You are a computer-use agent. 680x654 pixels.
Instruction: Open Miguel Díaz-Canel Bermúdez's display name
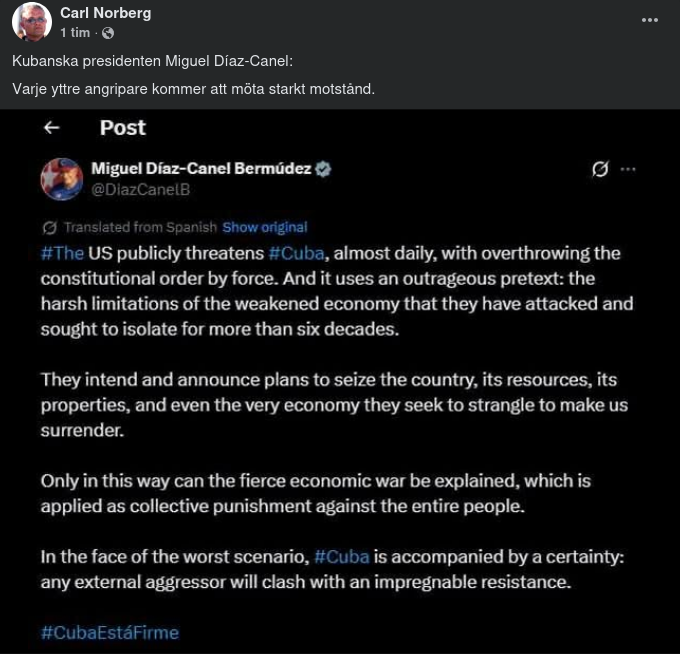coord(200,169)
